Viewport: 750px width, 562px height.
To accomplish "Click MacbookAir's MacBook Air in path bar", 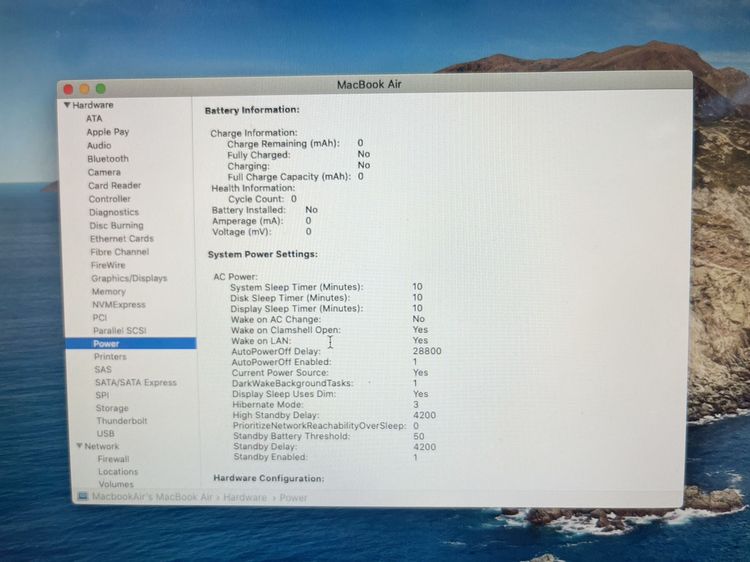I will click(152, 496).
